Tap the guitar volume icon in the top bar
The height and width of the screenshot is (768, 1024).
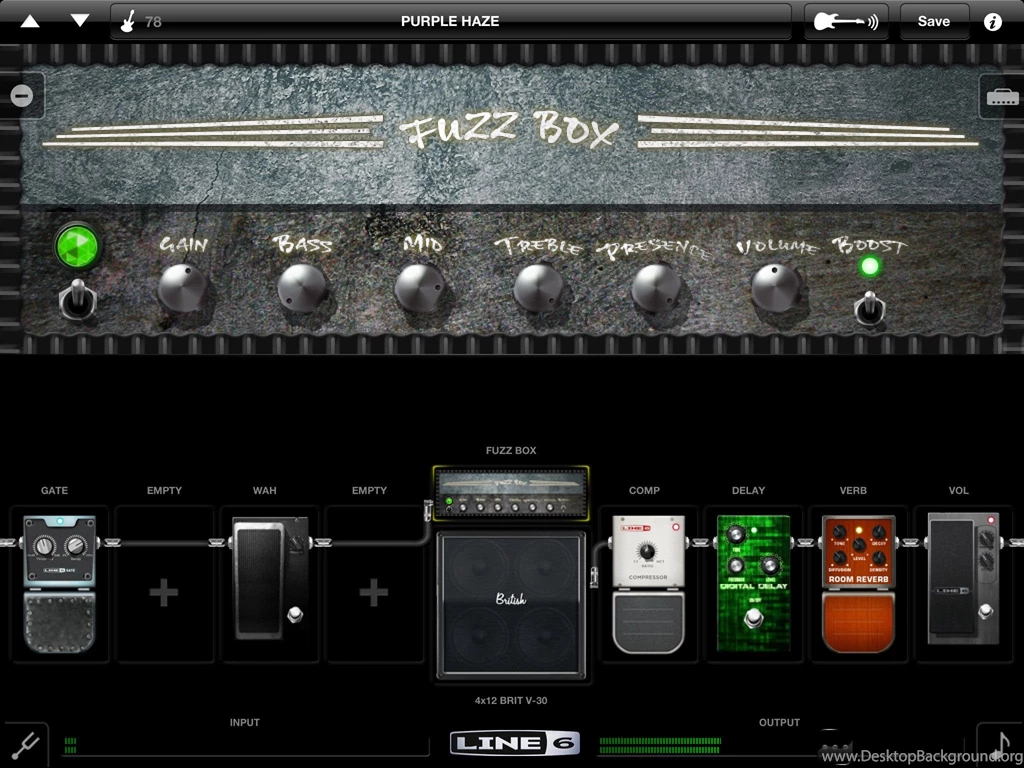point(845,20)
